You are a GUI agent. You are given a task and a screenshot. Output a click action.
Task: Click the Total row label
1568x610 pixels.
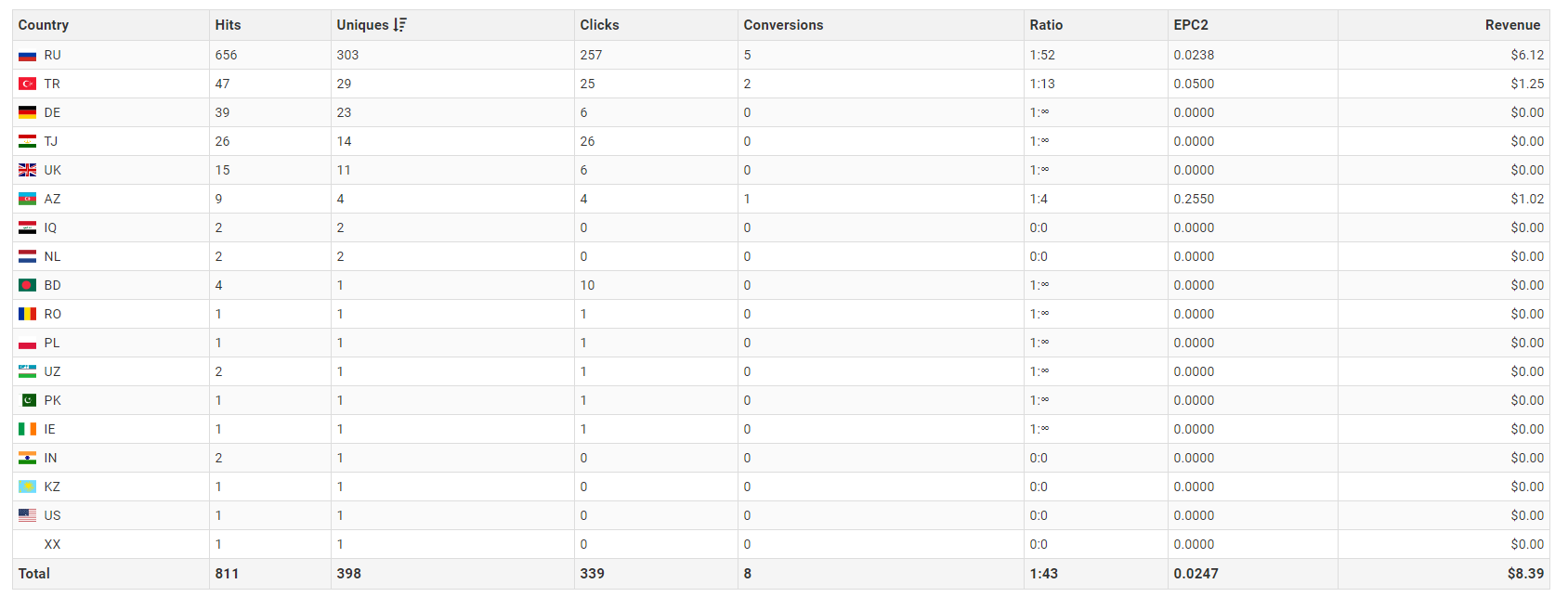[x=34, y=574]
